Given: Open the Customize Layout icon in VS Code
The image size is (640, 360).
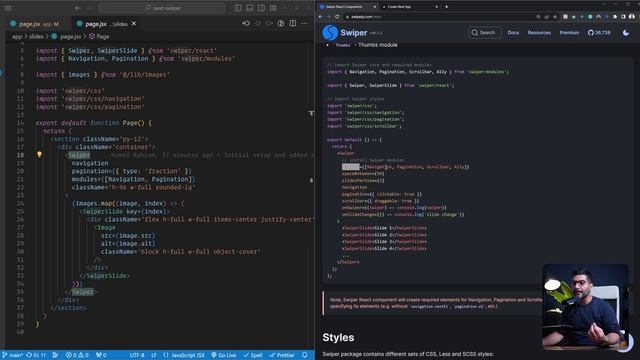Looking at the screenshot, I should pos(273,8).
